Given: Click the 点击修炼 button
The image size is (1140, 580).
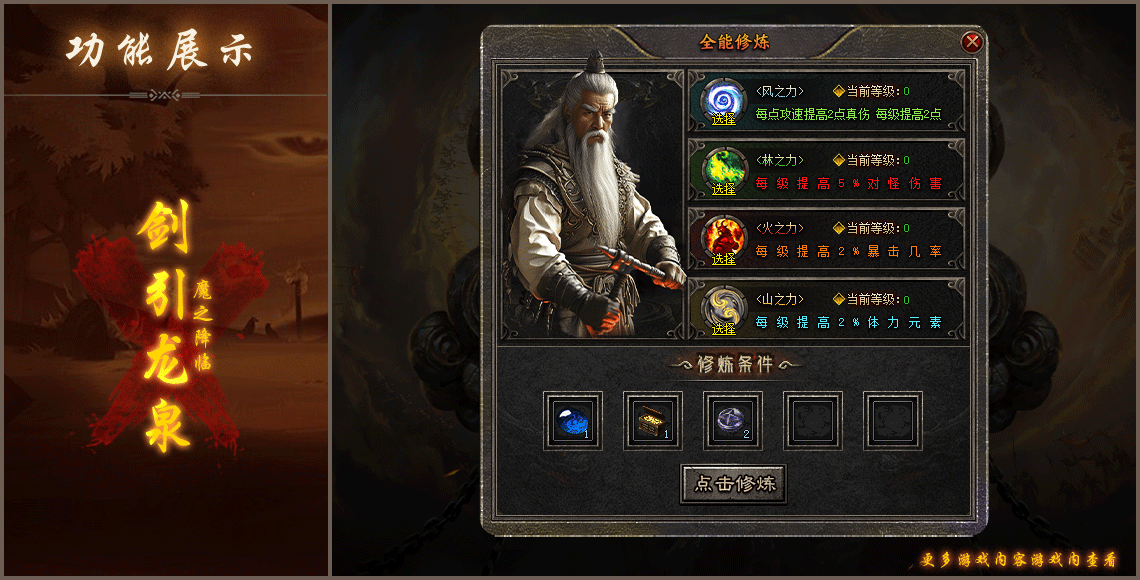Looking at the screenshot, I should point(734,484).
